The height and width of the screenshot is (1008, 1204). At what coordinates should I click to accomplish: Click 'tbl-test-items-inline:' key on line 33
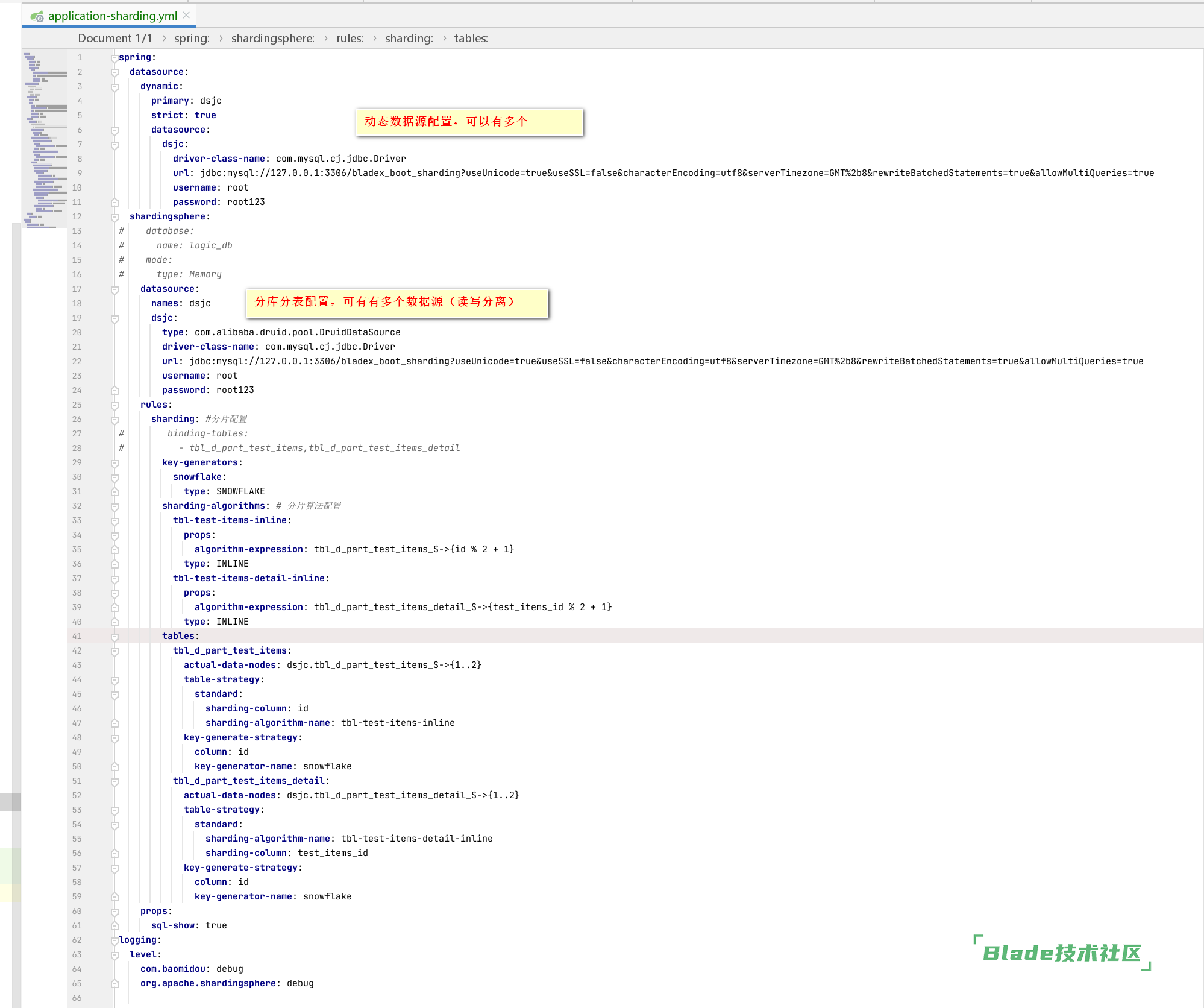point(232,520)
